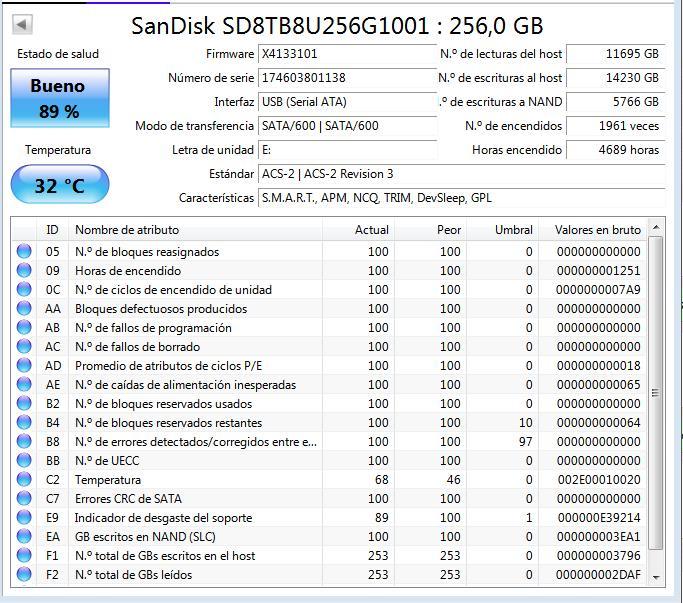Click the power-on count 1961 veces
The width and height of the screenshot is (683, 603).
pos(615,126)
